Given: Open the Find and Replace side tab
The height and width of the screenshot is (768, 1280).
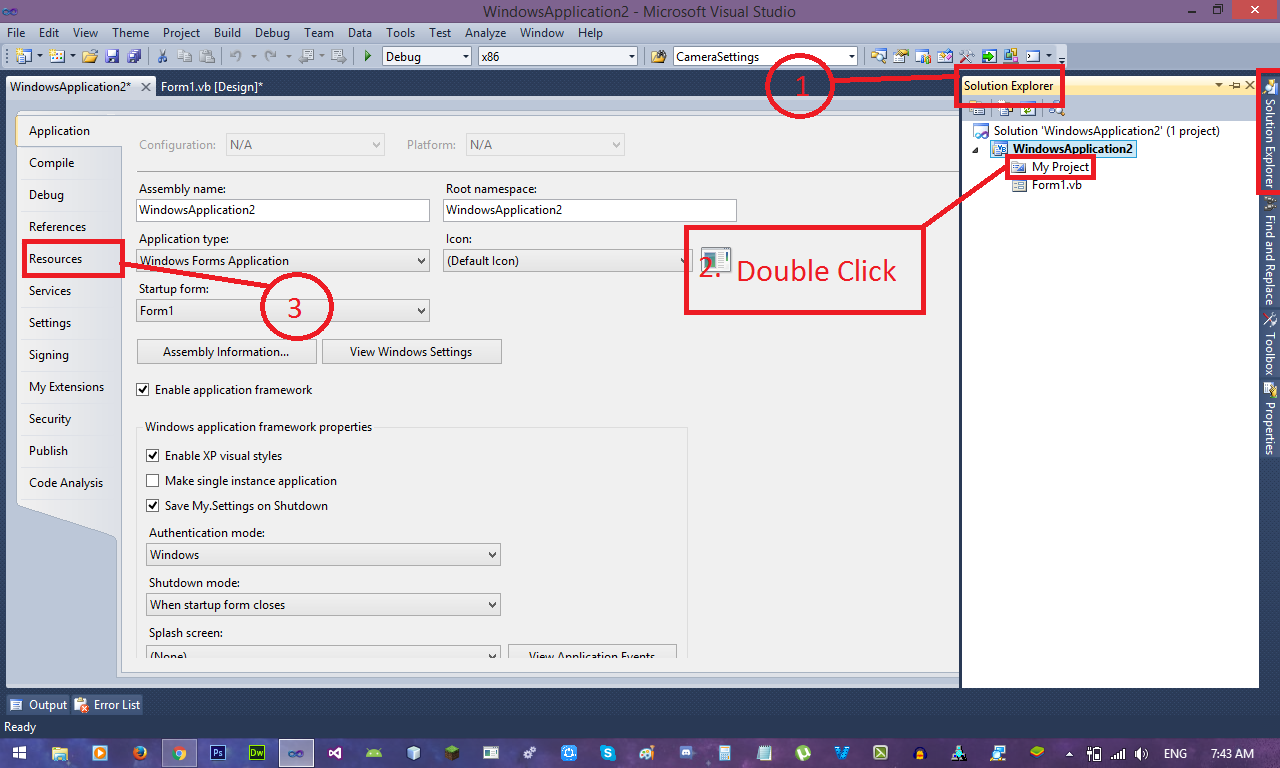Looking at the screenshot, I should [1269, 254].
